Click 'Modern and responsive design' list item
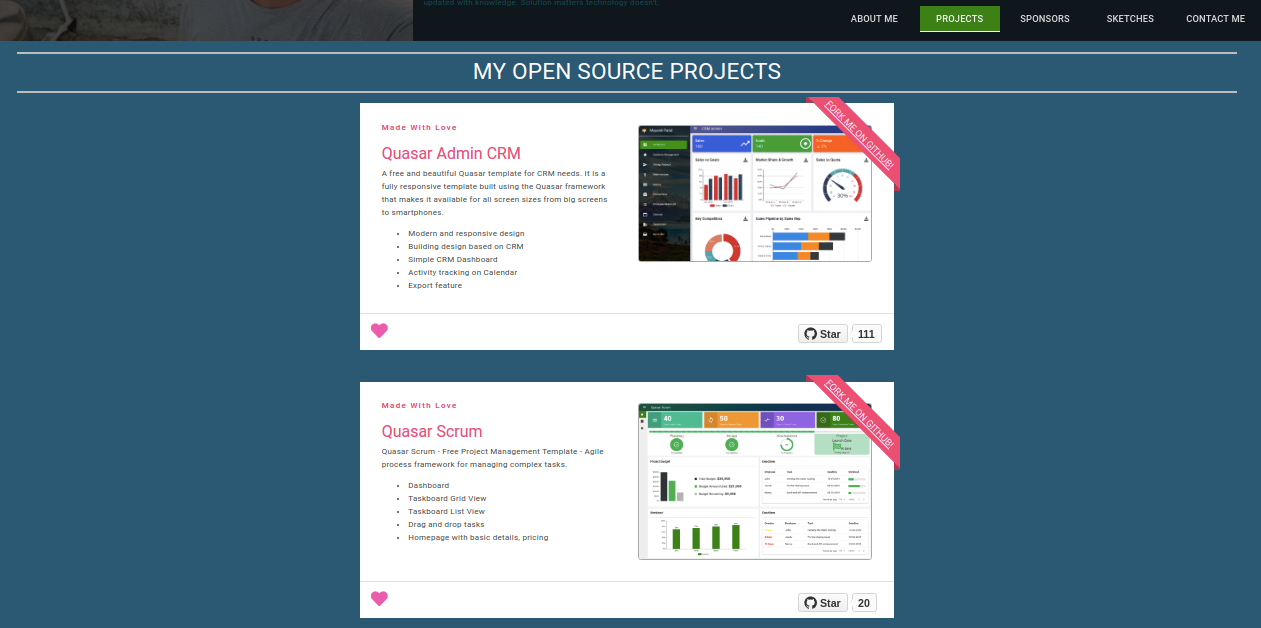This screenshot has width=1261, height=628. [x=466, y=233]
